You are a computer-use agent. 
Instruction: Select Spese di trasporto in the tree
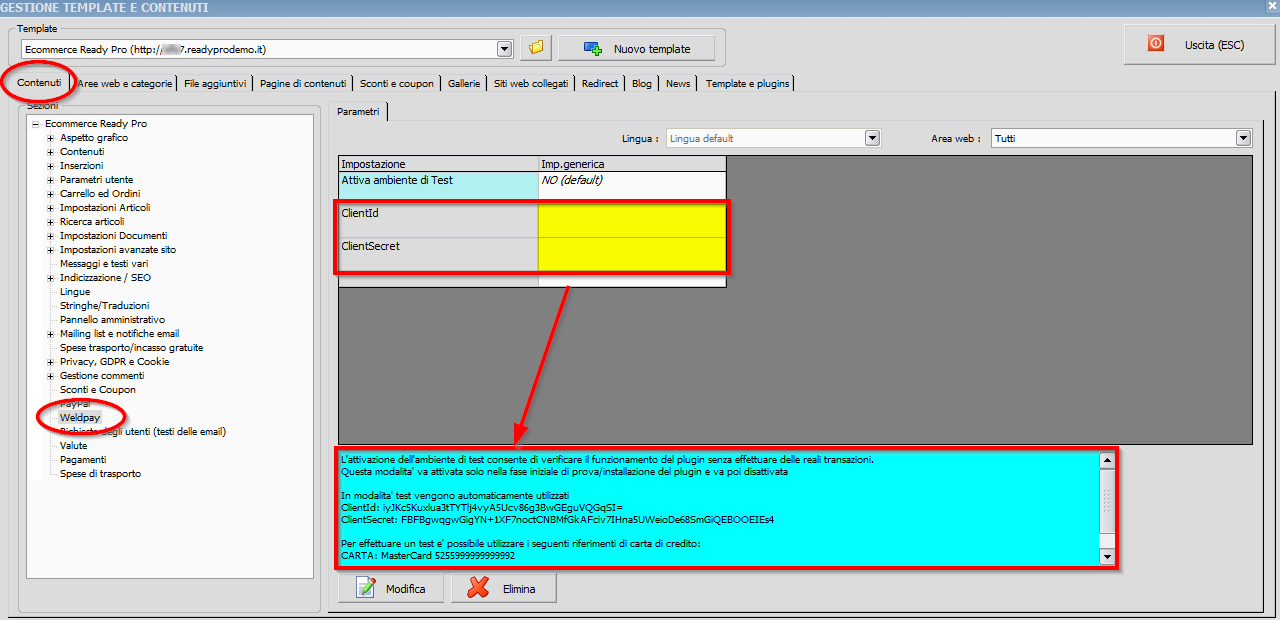pyautogui.click(x=100, y=474)
